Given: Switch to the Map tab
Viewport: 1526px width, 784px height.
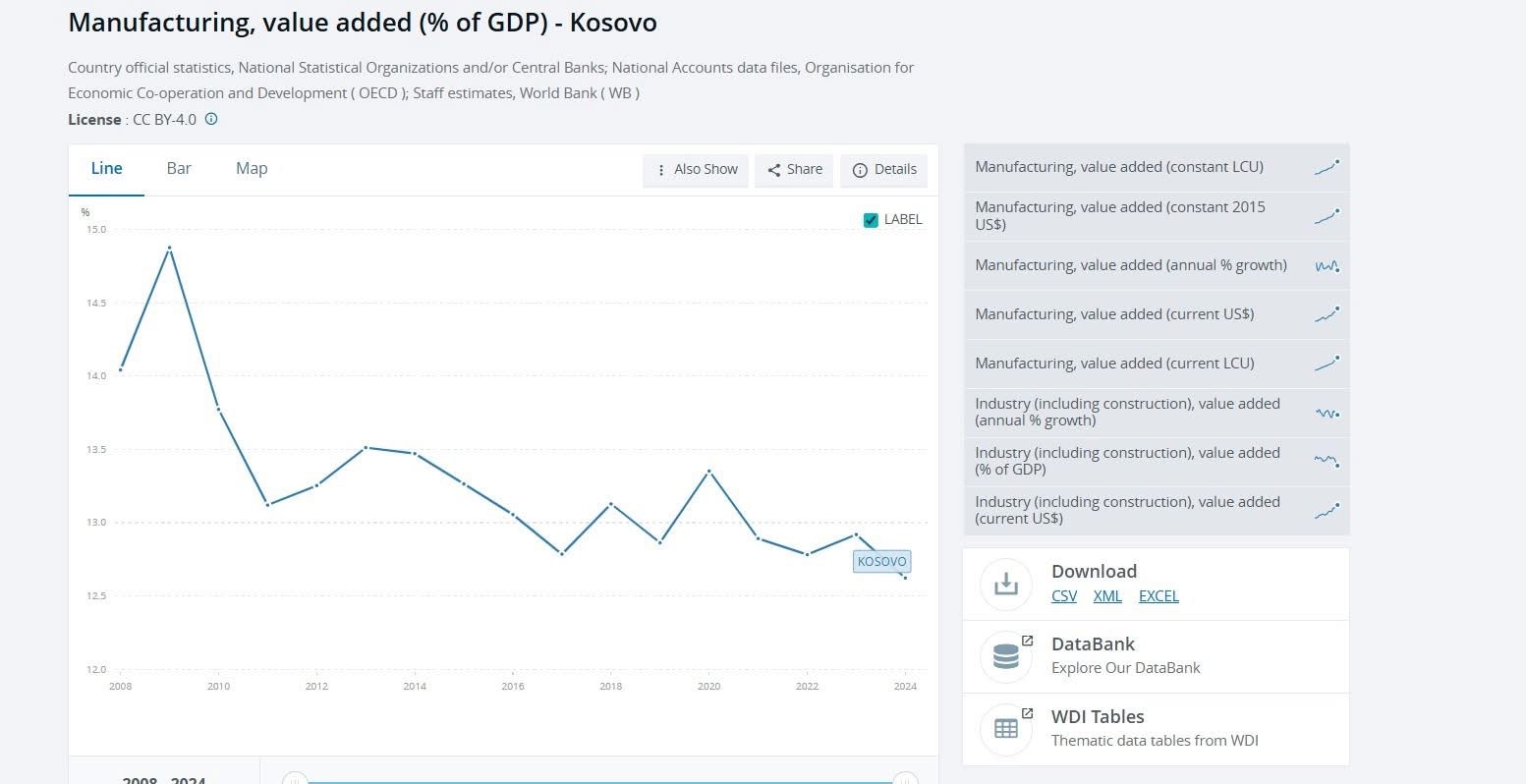Looking at the screenshot, I should click(x=252, y=169).
